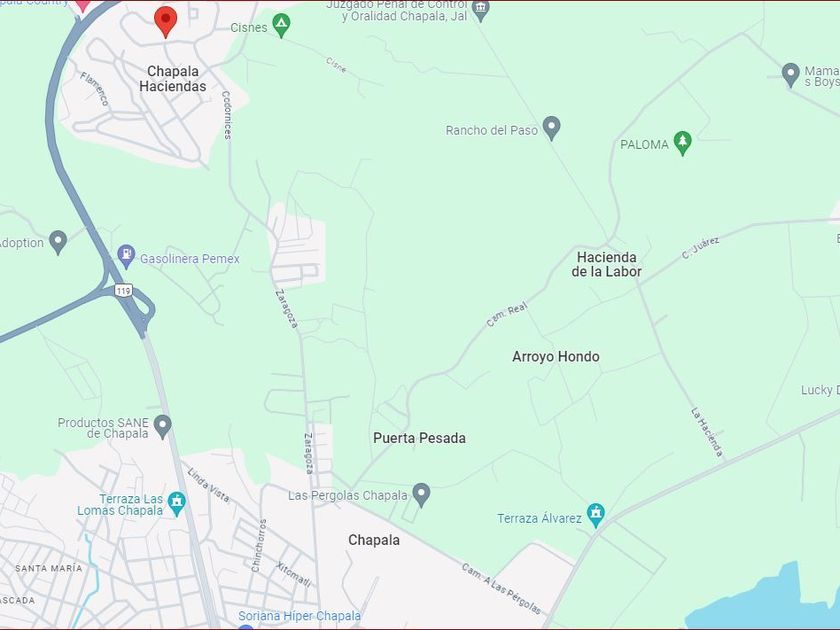Select the PALOMA park tree icon
Image resolution: width=840 pixels, height=630 pixels.
tap(682, 142)
